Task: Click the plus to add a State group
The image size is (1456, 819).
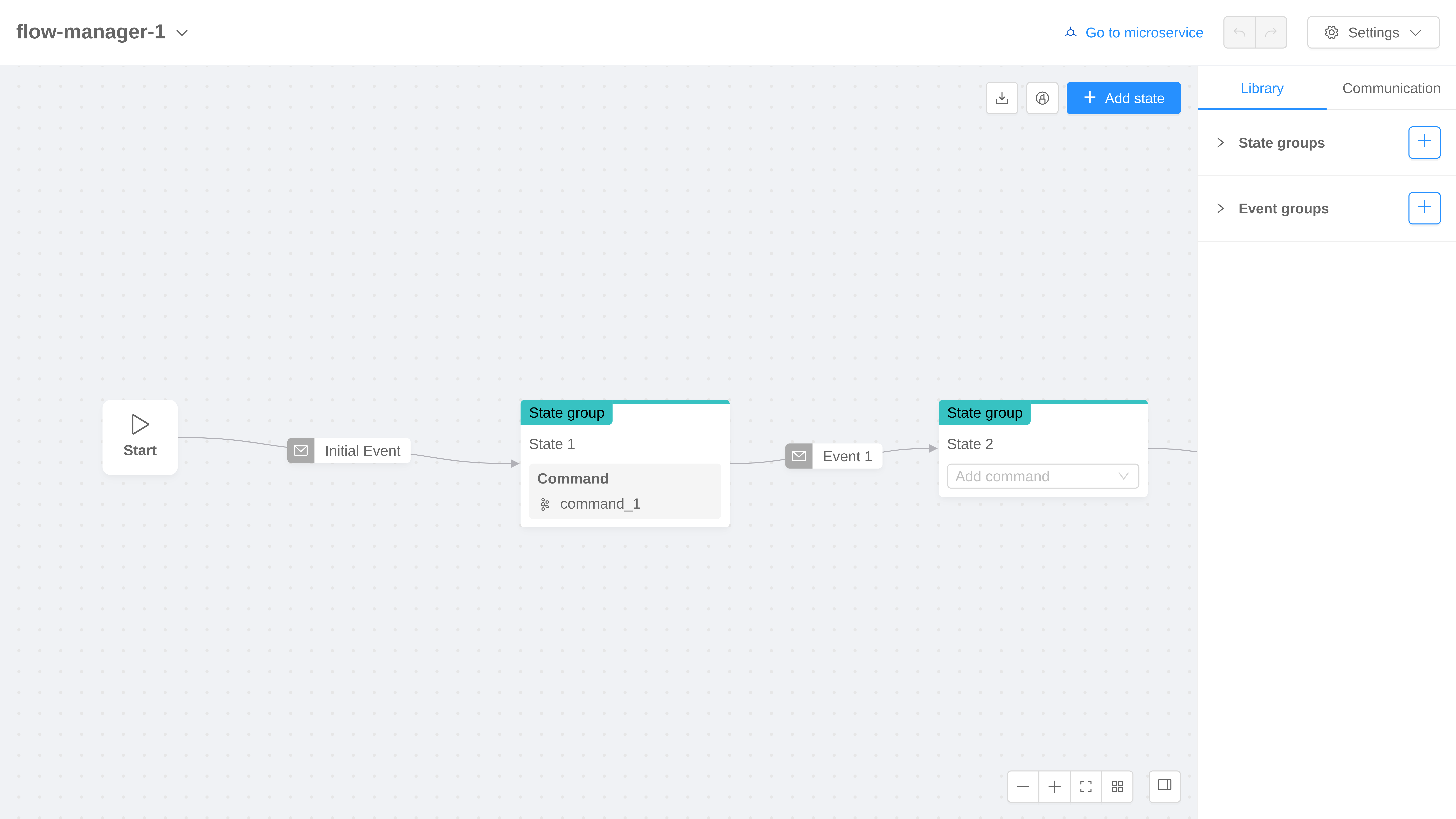Action: 1424,142
